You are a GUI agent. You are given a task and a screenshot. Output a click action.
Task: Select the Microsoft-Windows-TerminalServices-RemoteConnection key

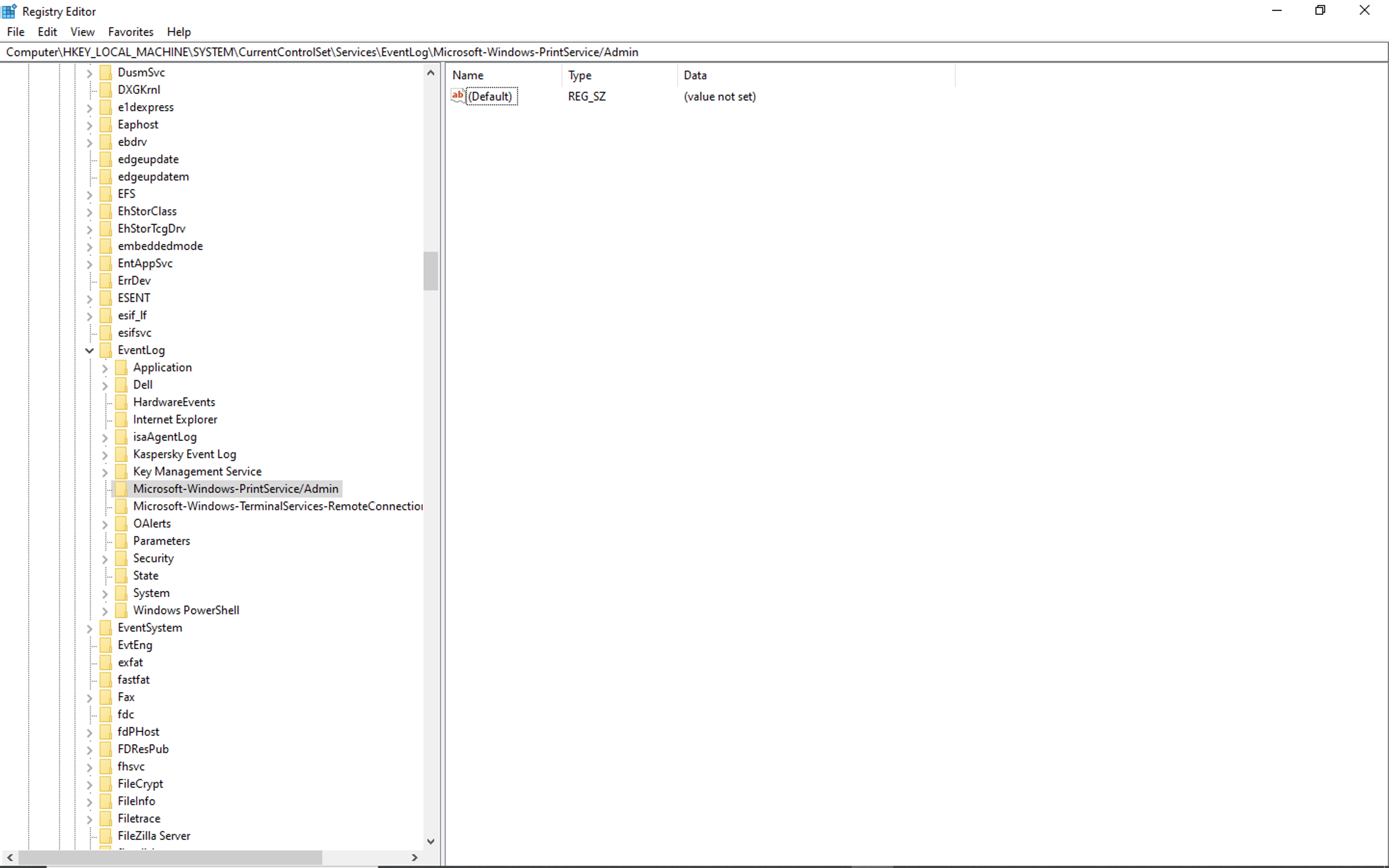coord(278,506)
